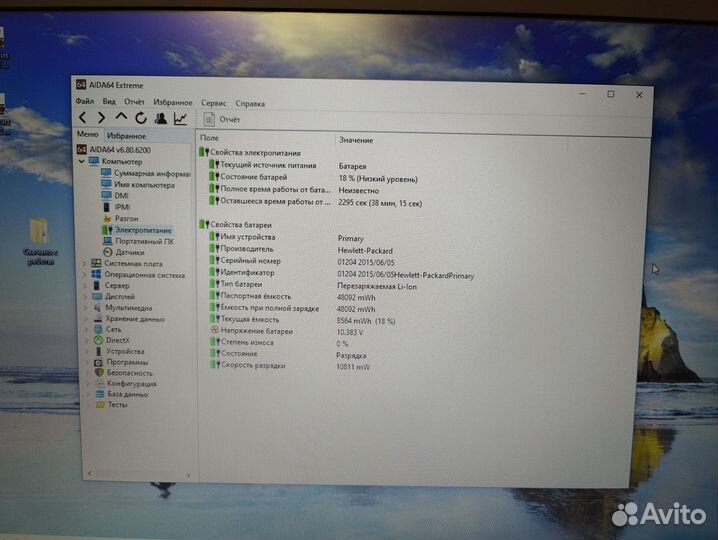Open the Вид menu
Viewport: 718px width, 540px height.
(x=109, y=101)
